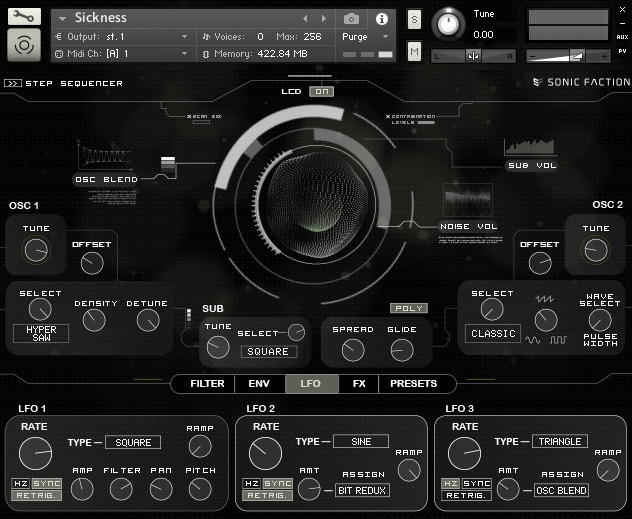Open the AUX sends view
This screenshot has width=632, height=519.
(622, 37)
